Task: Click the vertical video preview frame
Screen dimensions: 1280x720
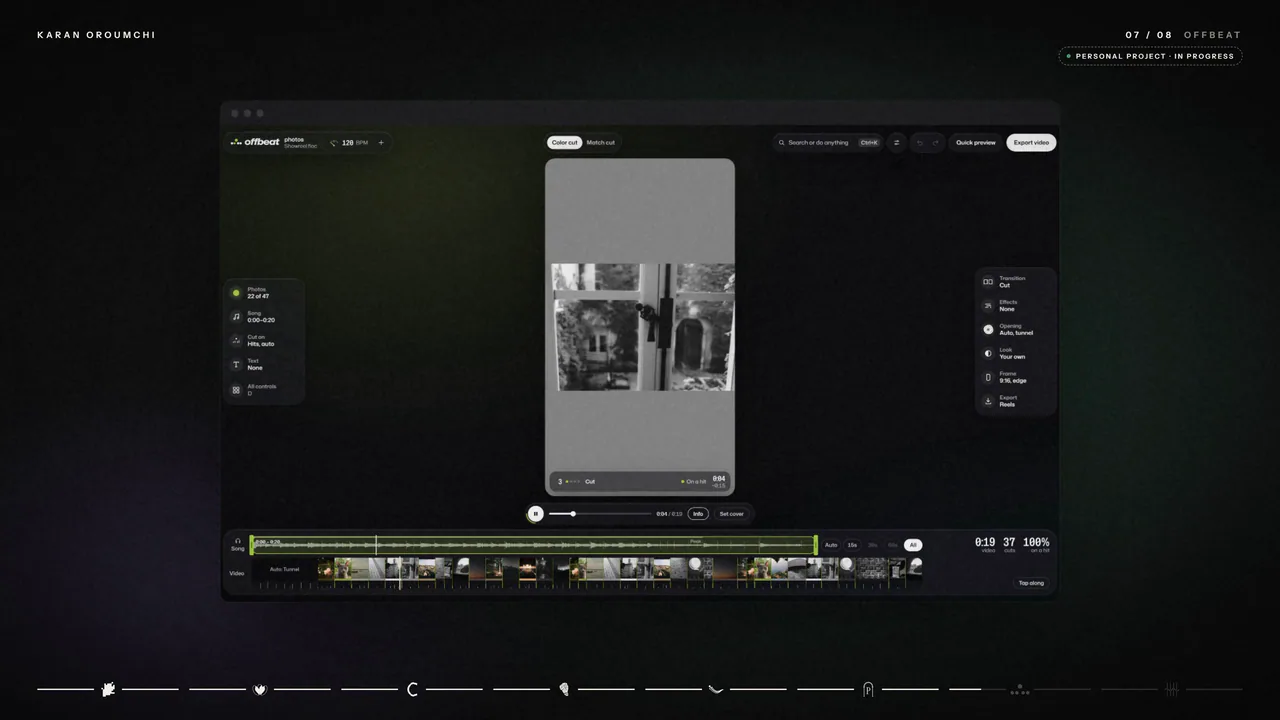Action: tap(640, 326)
